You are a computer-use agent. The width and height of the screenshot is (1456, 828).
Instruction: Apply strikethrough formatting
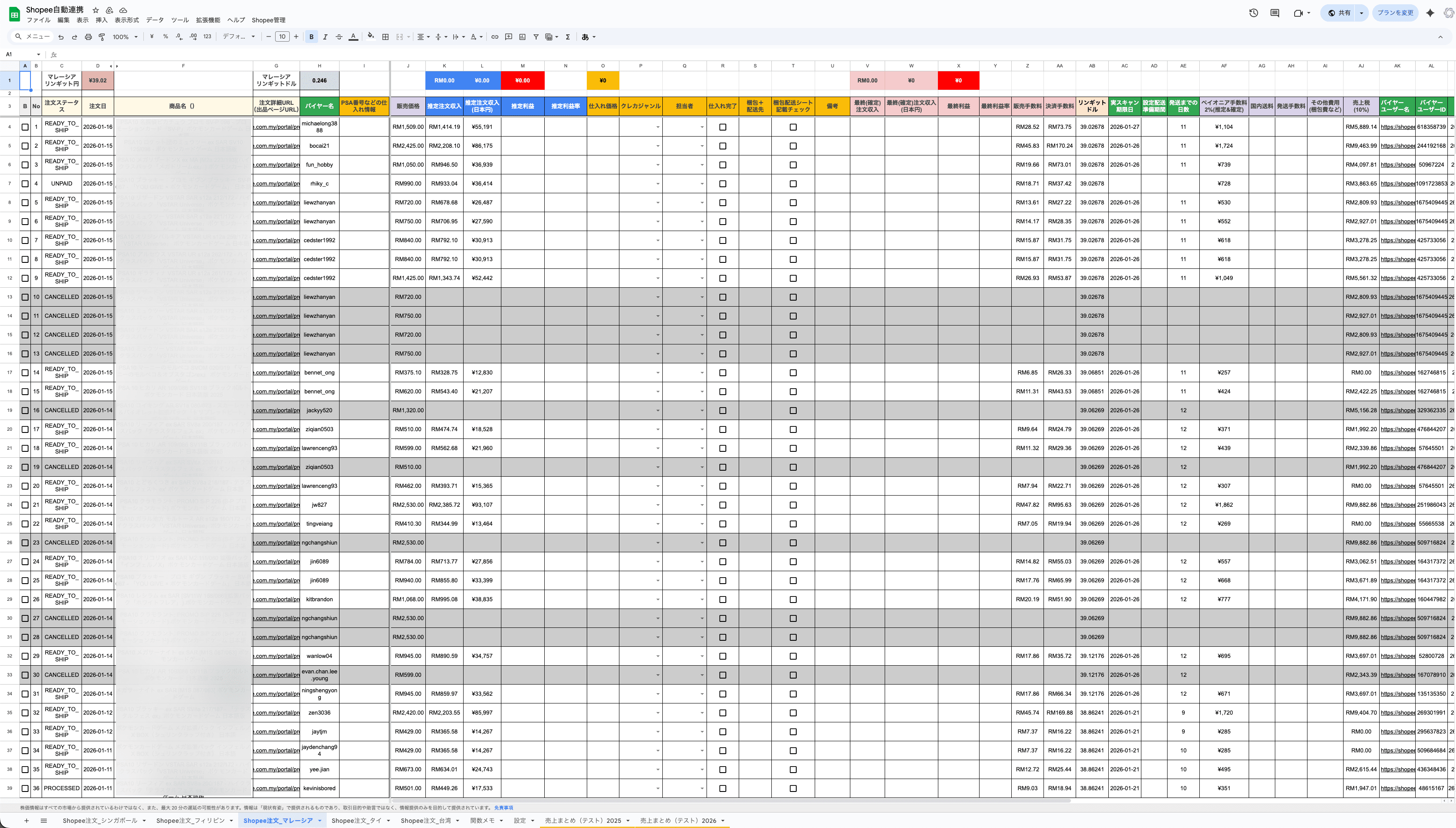pyautogui.click(x=339, y=37)
